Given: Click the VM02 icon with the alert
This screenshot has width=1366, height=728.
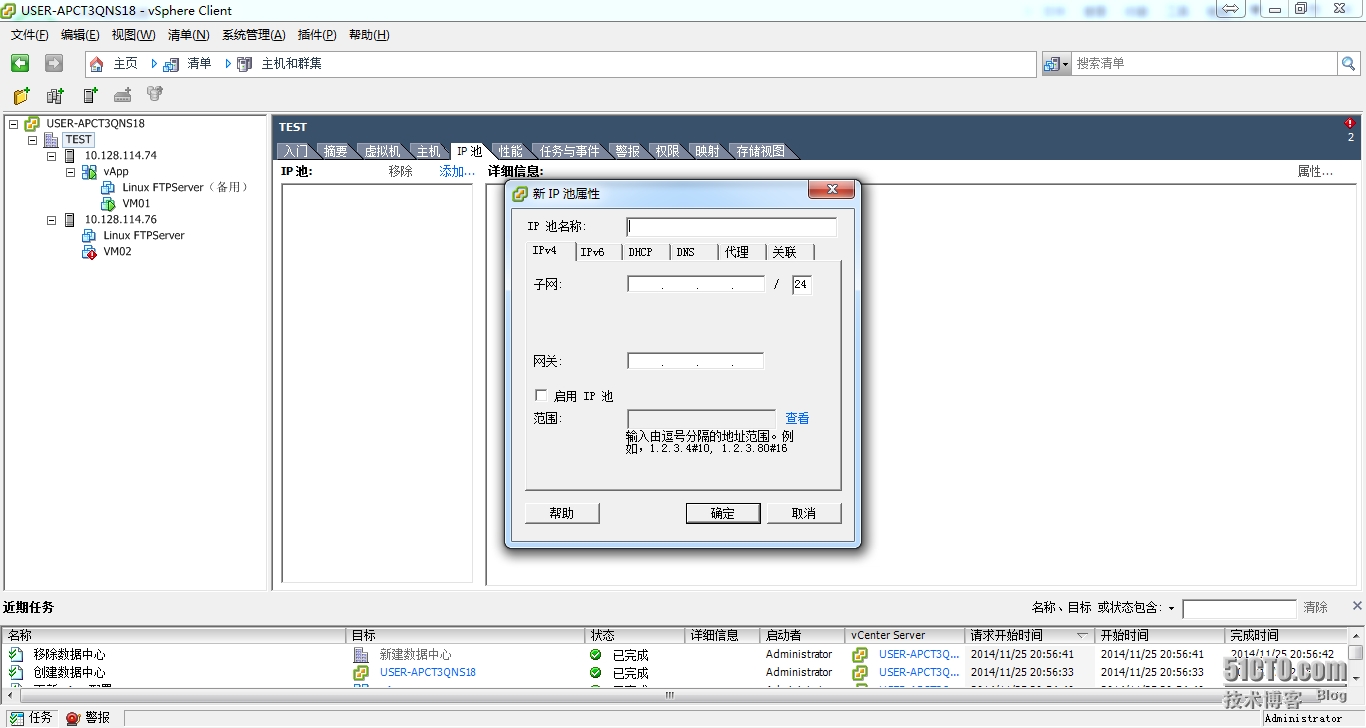Looking at the screenshot, I should tap(89, 252).
